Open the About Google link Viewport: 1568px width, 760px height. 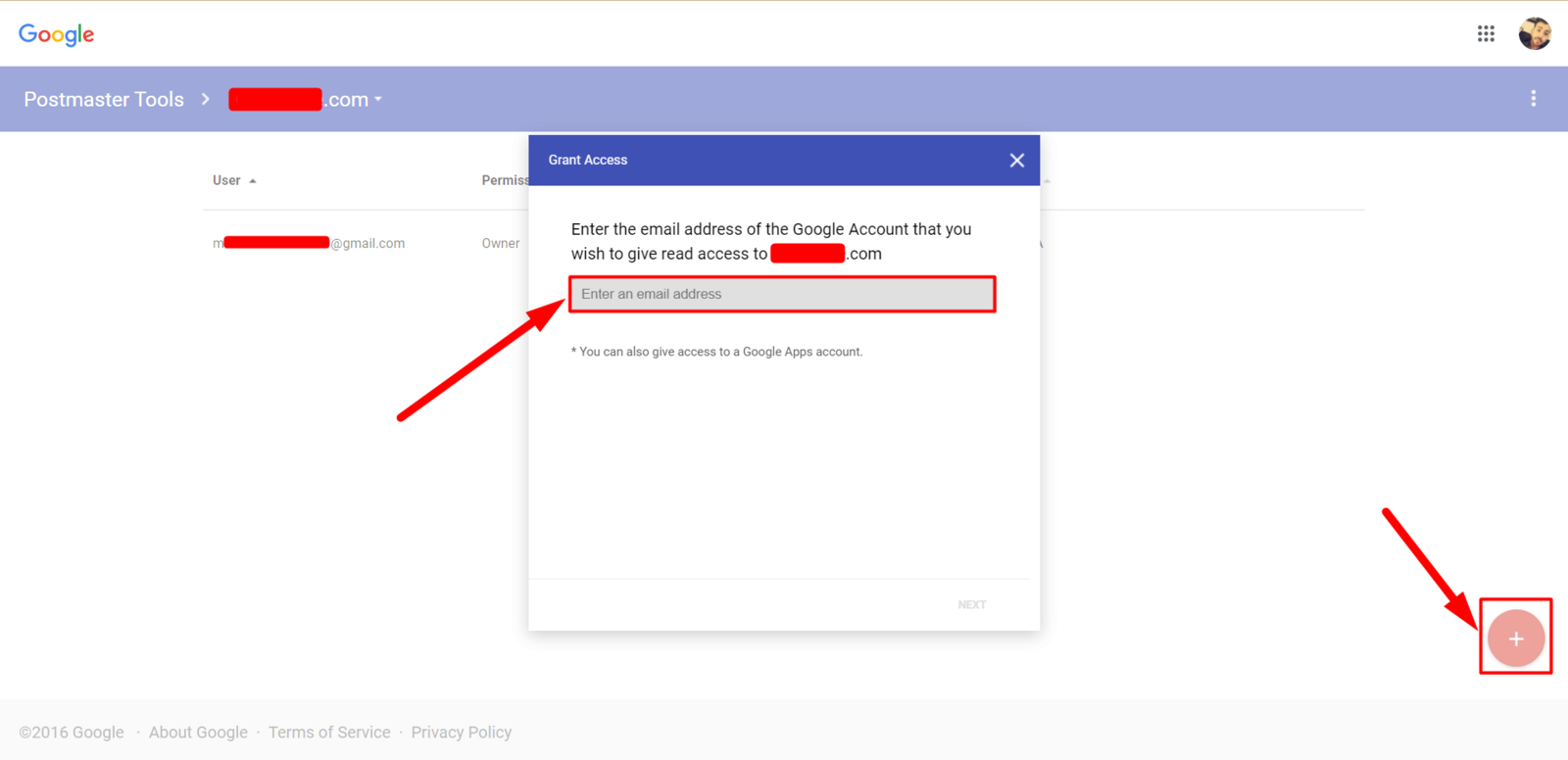pyautogui.click(x=198, y=733)
